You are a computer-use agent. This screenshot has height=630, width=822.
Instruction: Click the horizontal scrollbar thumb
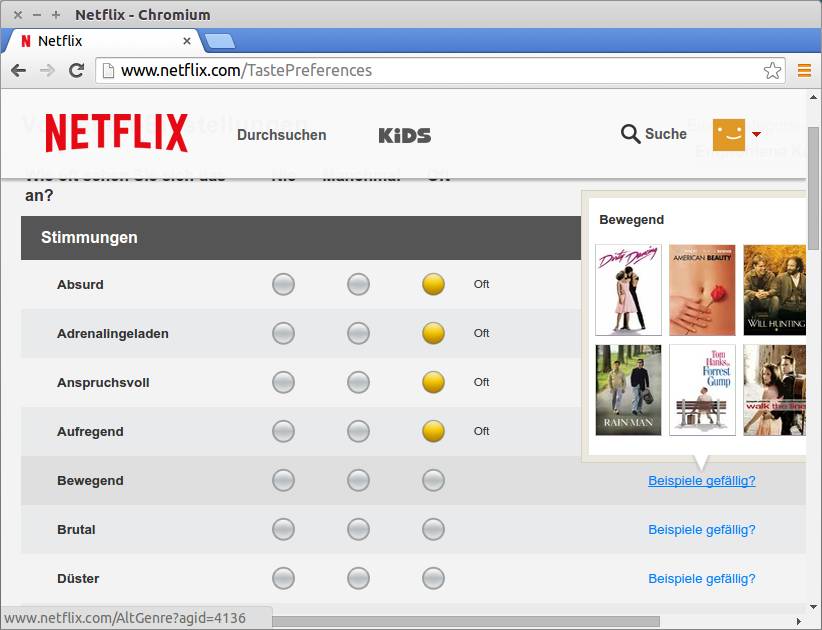coord(466,622)
